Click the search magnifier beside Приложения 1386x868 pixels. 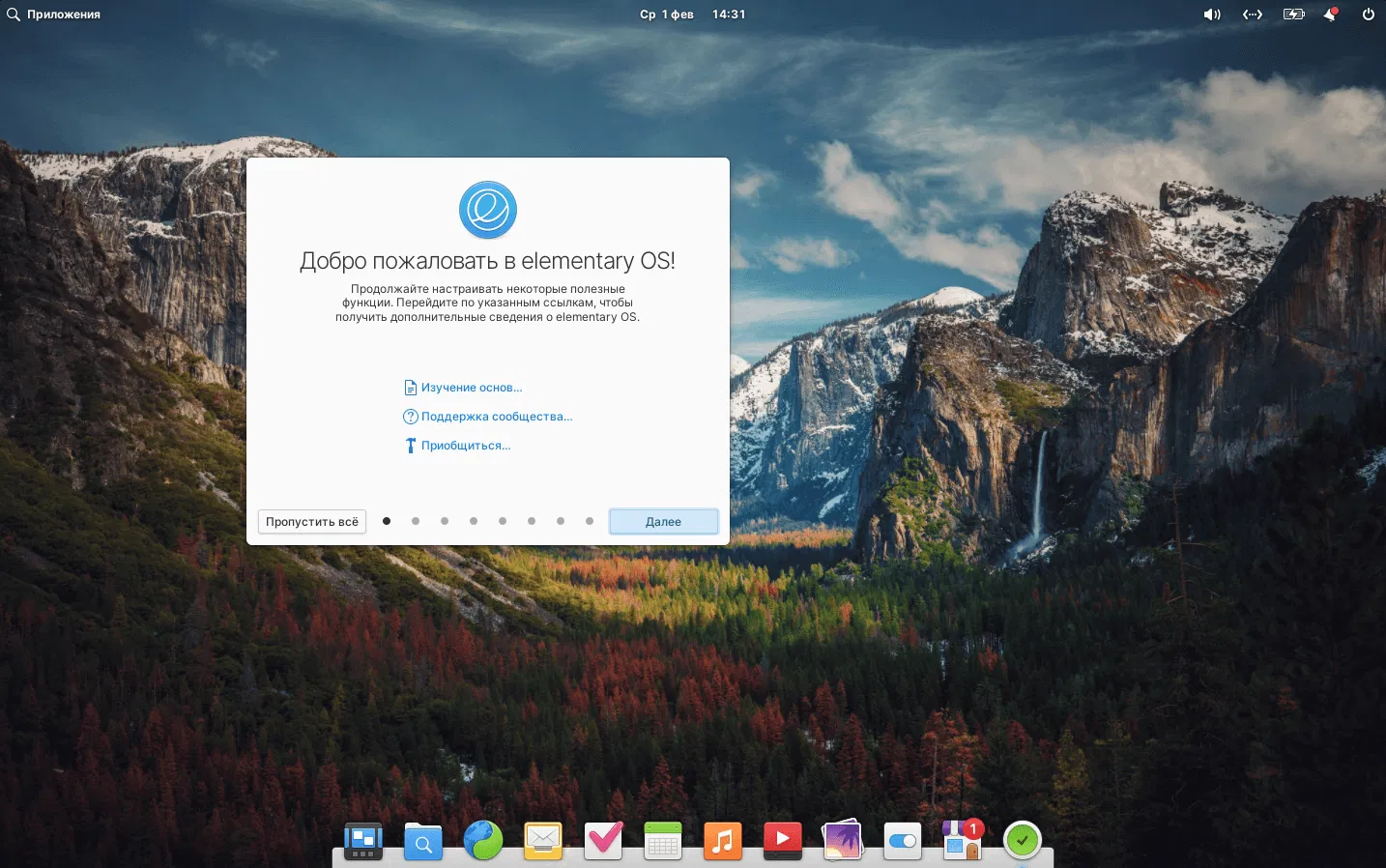[x=14, y=14]
